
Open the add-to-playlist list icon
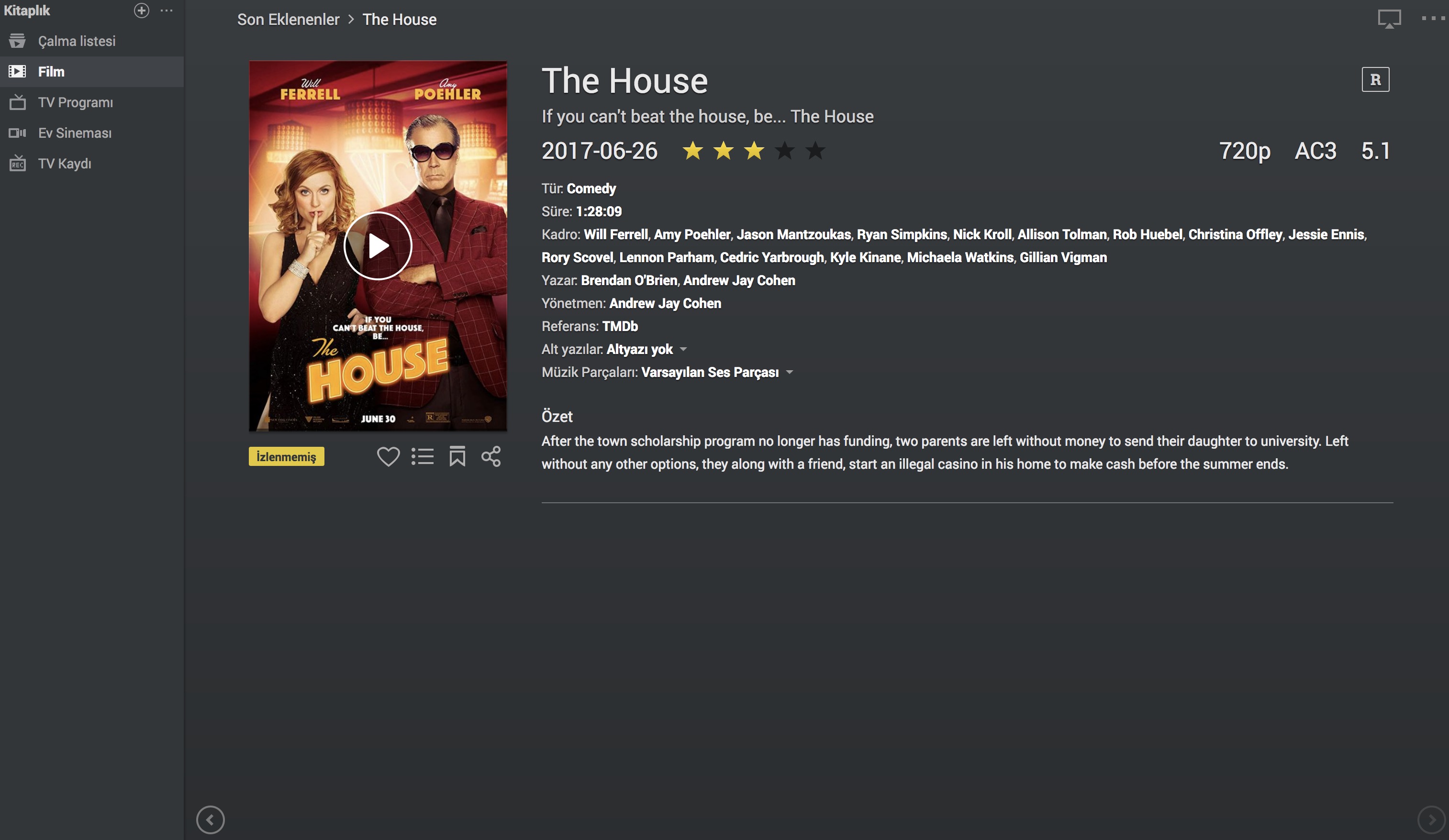(x=423, y=456)
